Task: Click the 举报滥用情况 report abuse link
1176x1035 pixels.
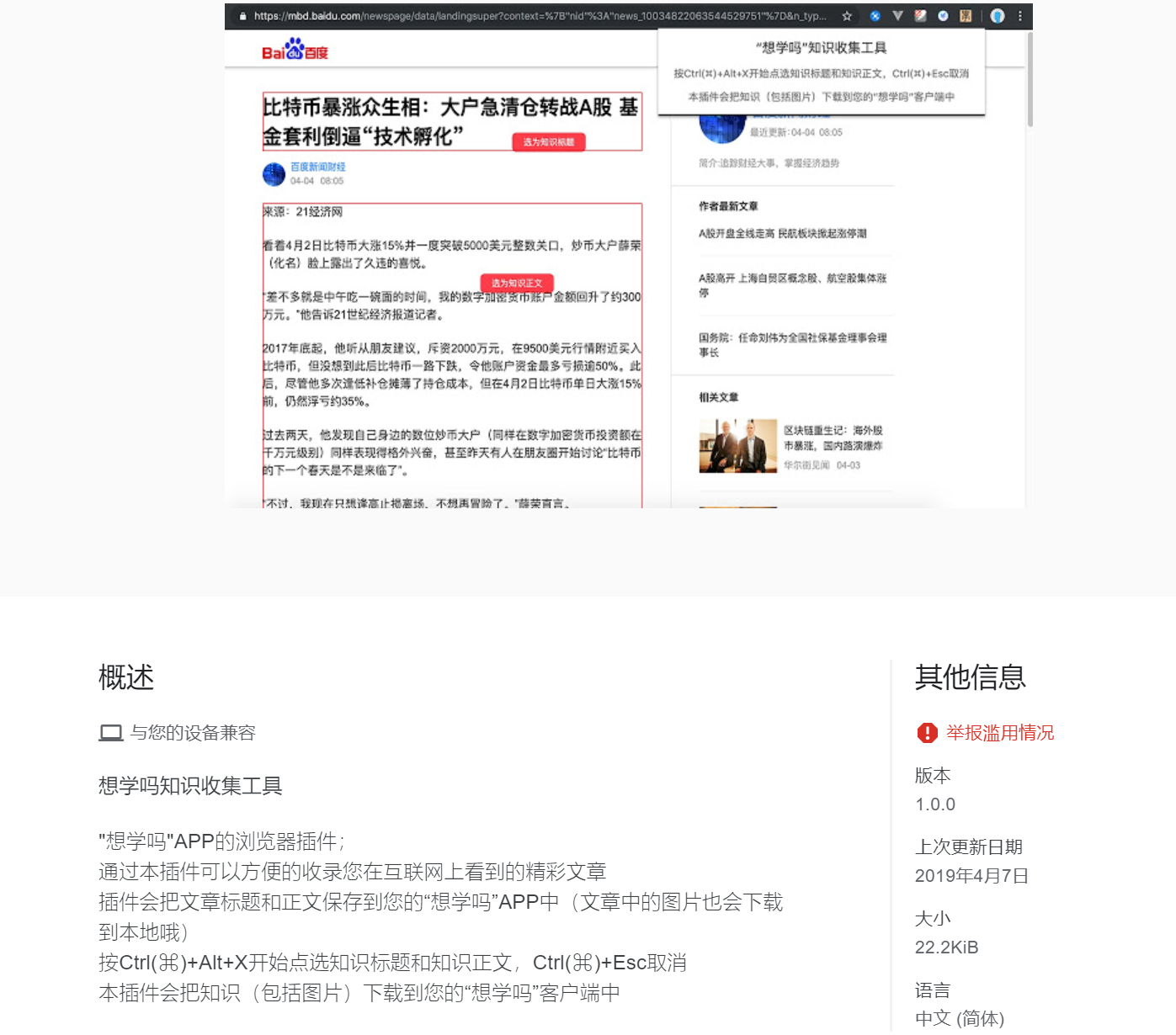Action: tap(1000, 733)
